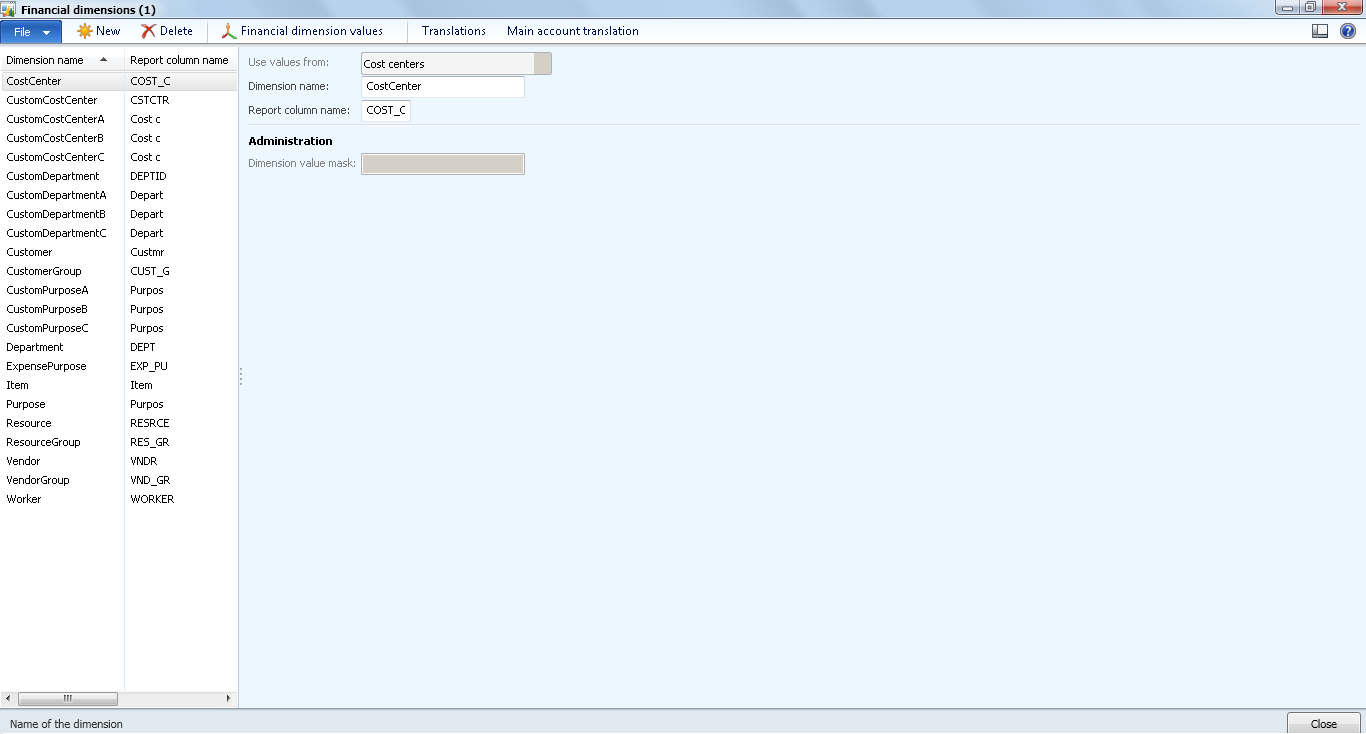This screenshot has width=1366, height=734.
Task: Select the Worker dimension name cell
Action: [x=62, y=499]
